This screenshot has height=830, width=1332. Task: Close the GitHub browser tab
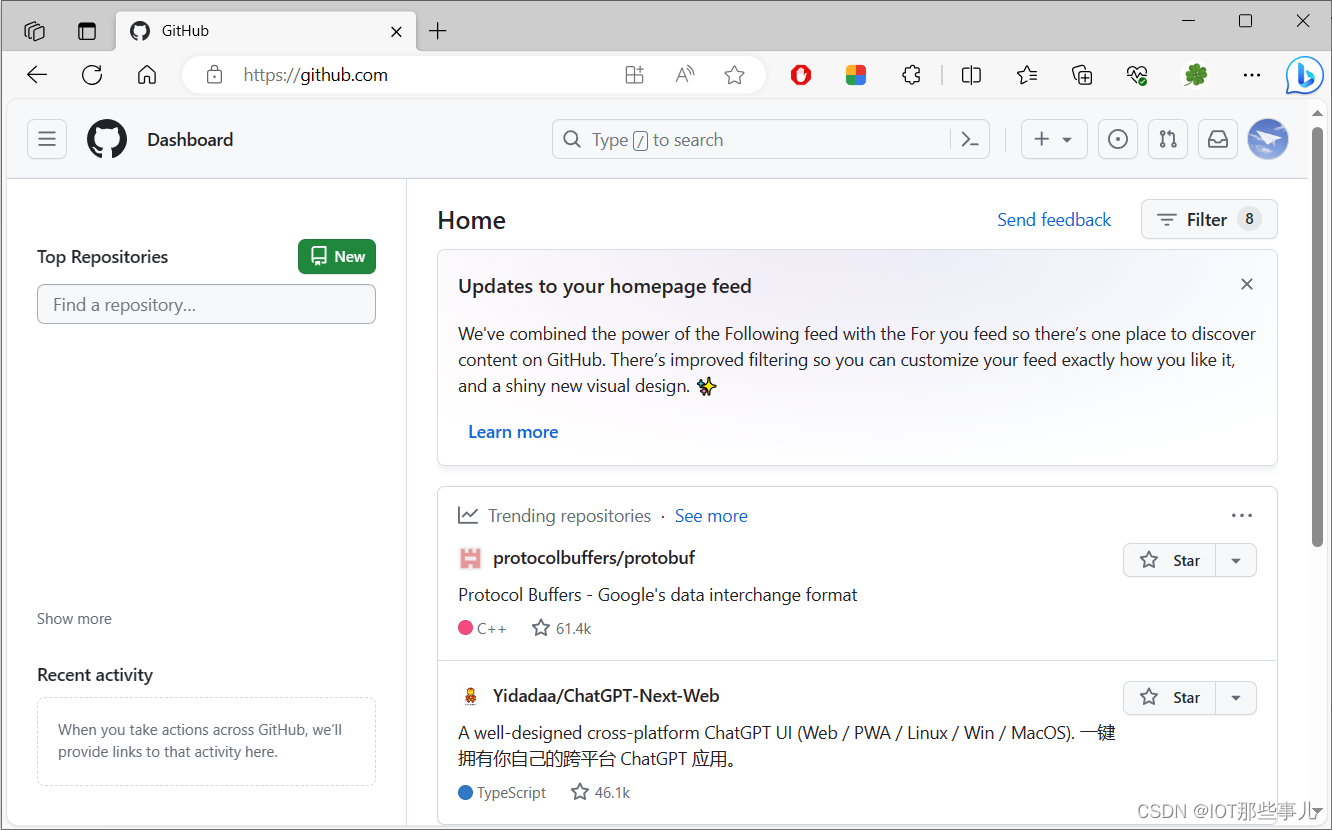tap(396, 32)
